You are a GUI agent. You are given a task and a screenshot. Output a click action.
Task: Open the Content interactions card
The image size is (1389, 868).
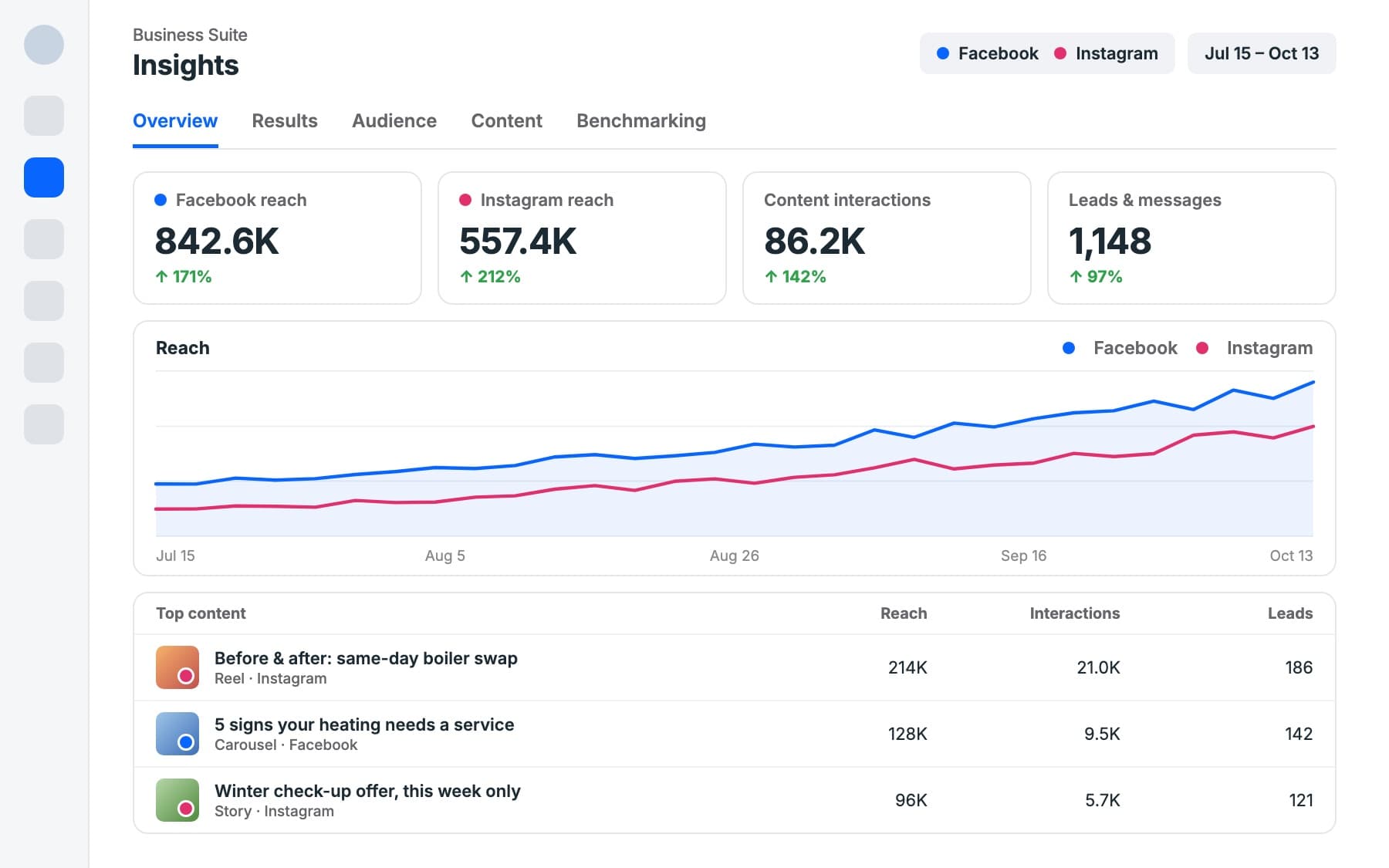(x=887, y=238)
